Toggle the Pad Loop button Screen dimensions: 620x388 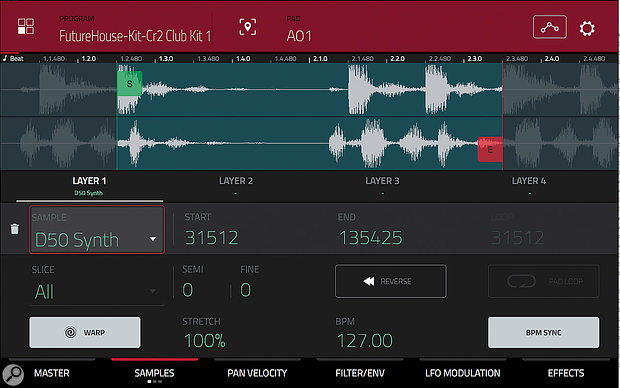(543, 281)
